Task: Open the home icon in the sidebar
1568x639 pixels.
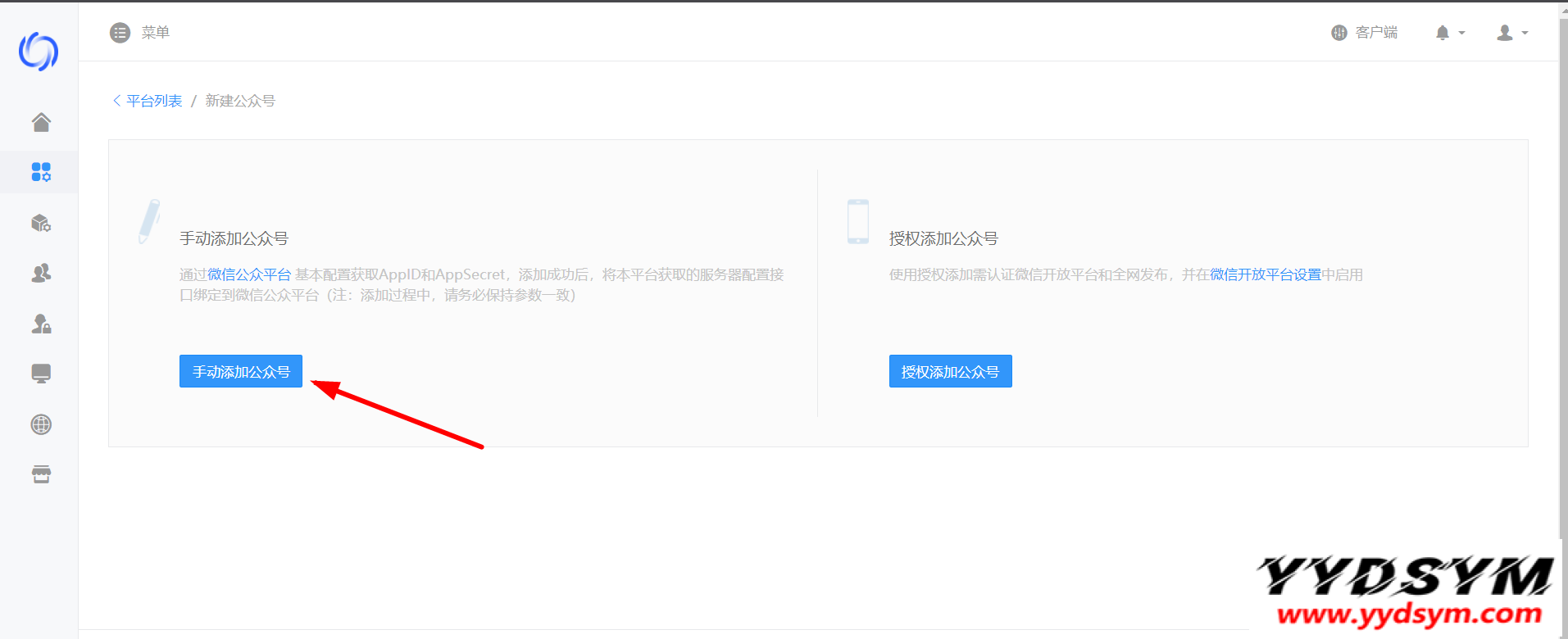Action: click(x=41, y=122)
